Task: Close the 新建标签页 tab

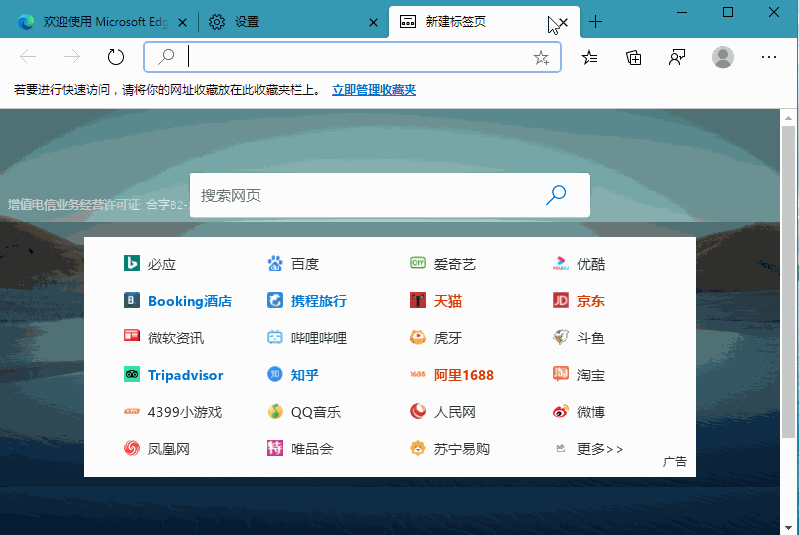Action: [563, 22]
